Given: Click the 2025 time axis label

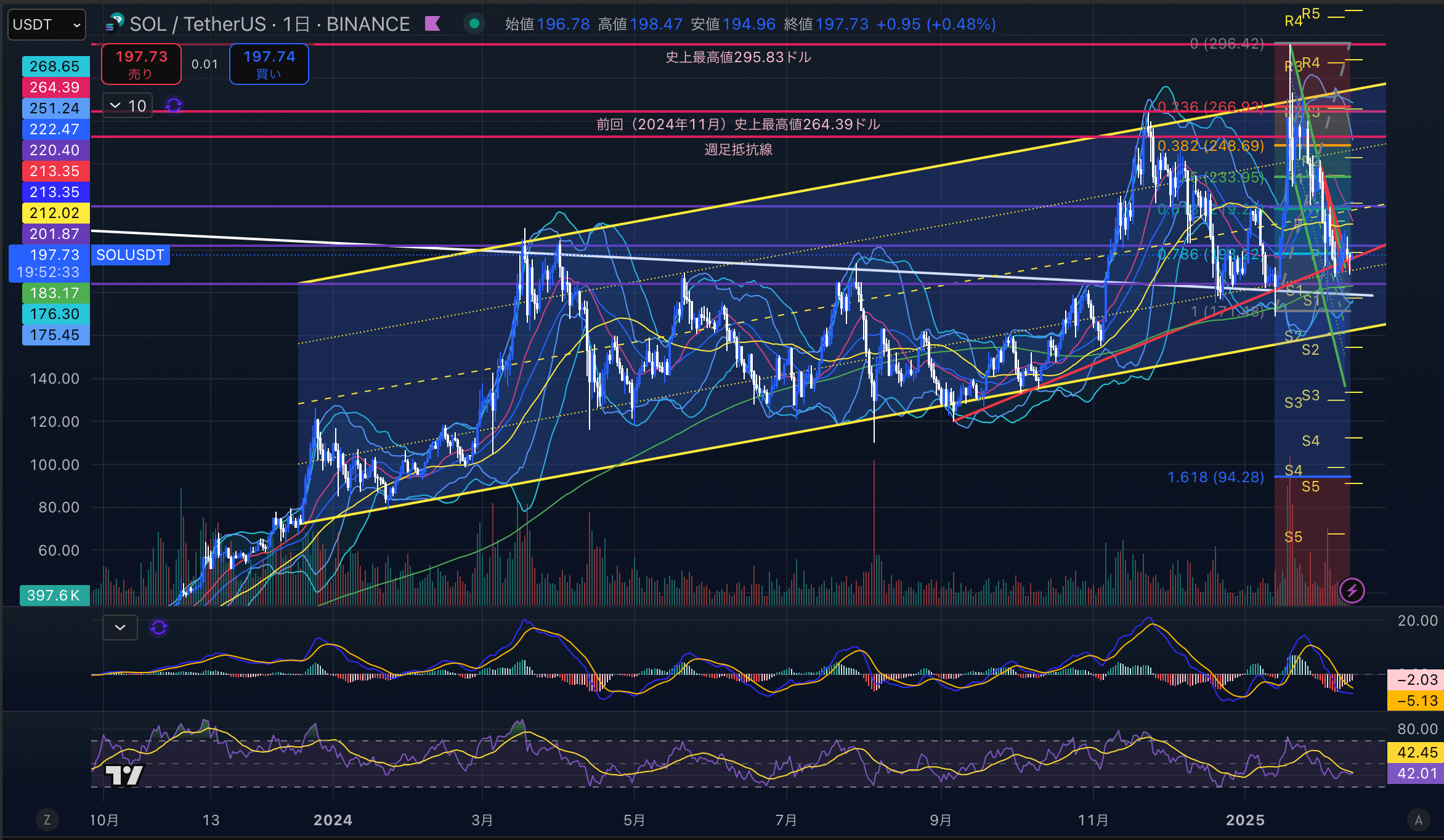Looking at the screenshot, I should (1245, 820).
